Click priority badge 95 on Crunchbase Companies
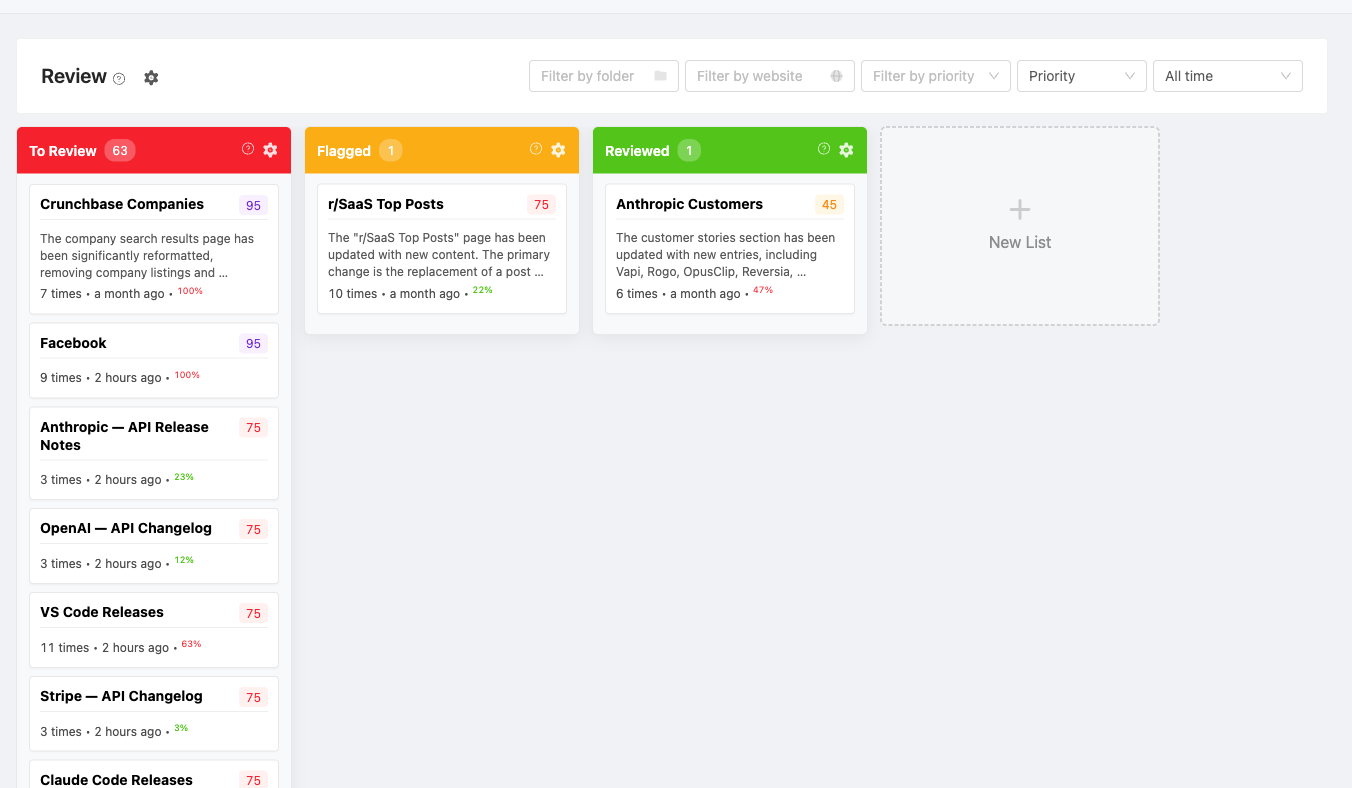The image size is (1352, 788). click(253, 205)
